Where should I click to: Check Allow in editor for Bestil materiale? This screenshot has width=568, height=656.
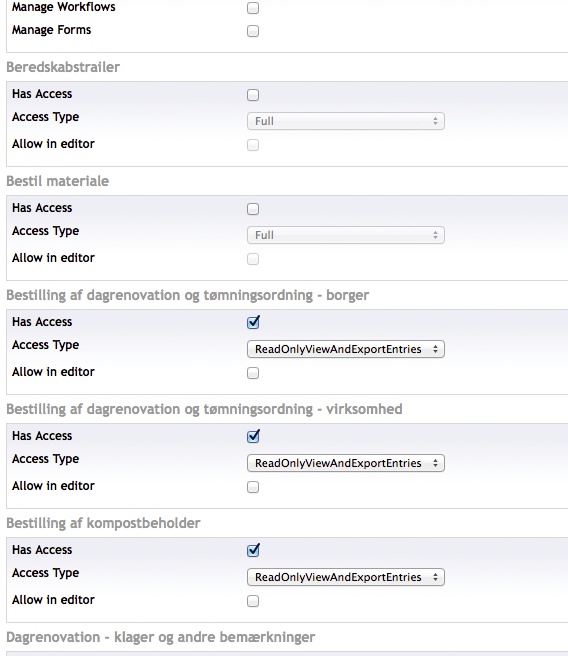pyautogui.click(x=253, y=259)
